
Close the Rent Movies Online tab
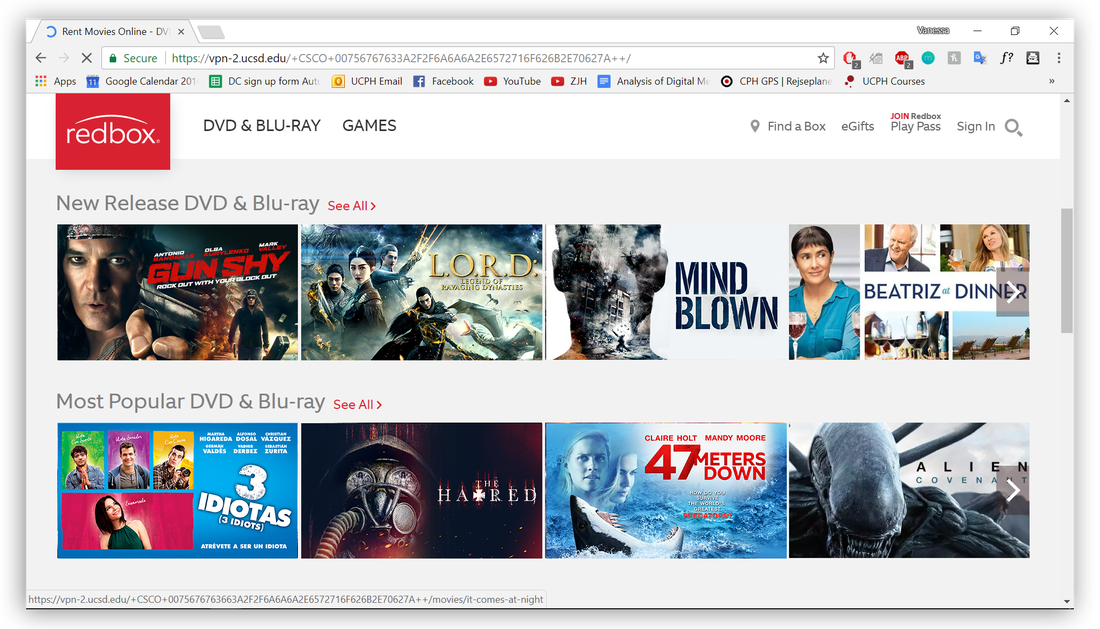(x=181, y=32)
